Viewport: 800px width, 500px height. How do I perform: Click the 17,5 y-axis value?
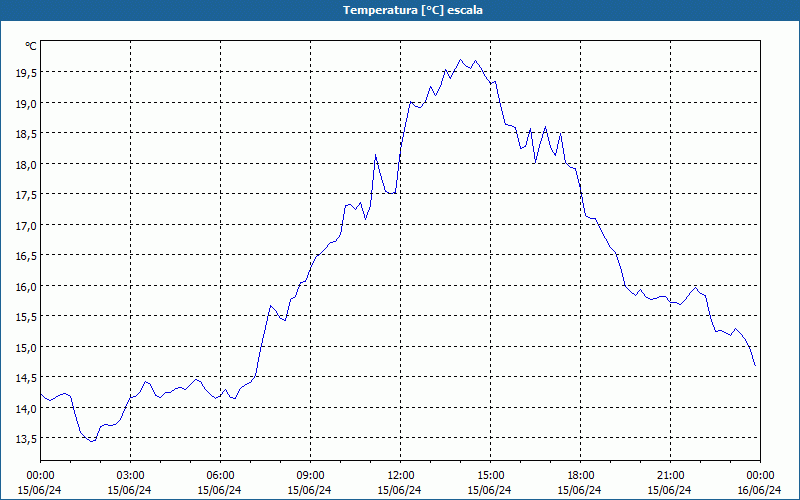[x=27, y=195]
